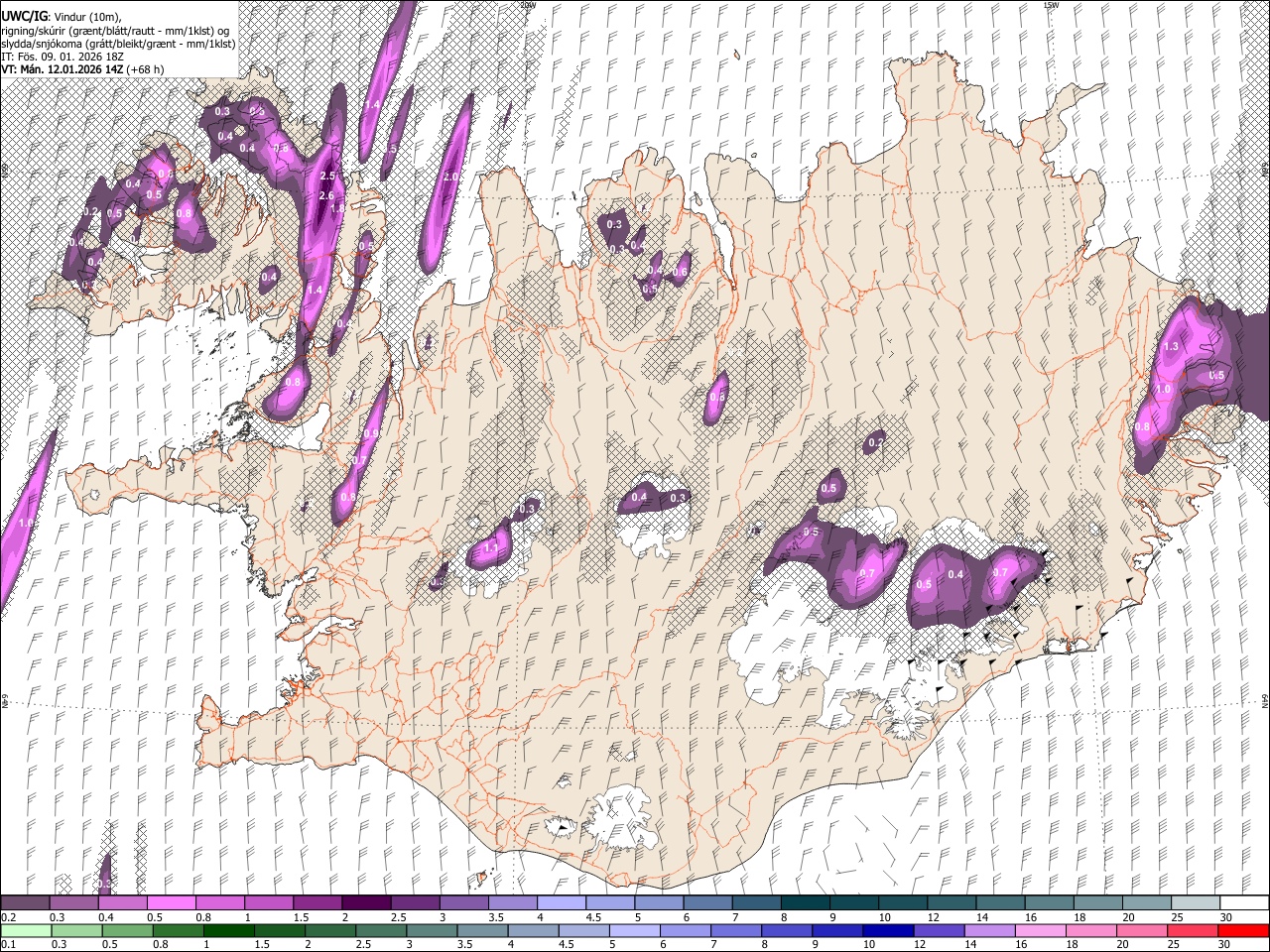Pick the bright pink swatch between 0.5 and 0.8

171,903
